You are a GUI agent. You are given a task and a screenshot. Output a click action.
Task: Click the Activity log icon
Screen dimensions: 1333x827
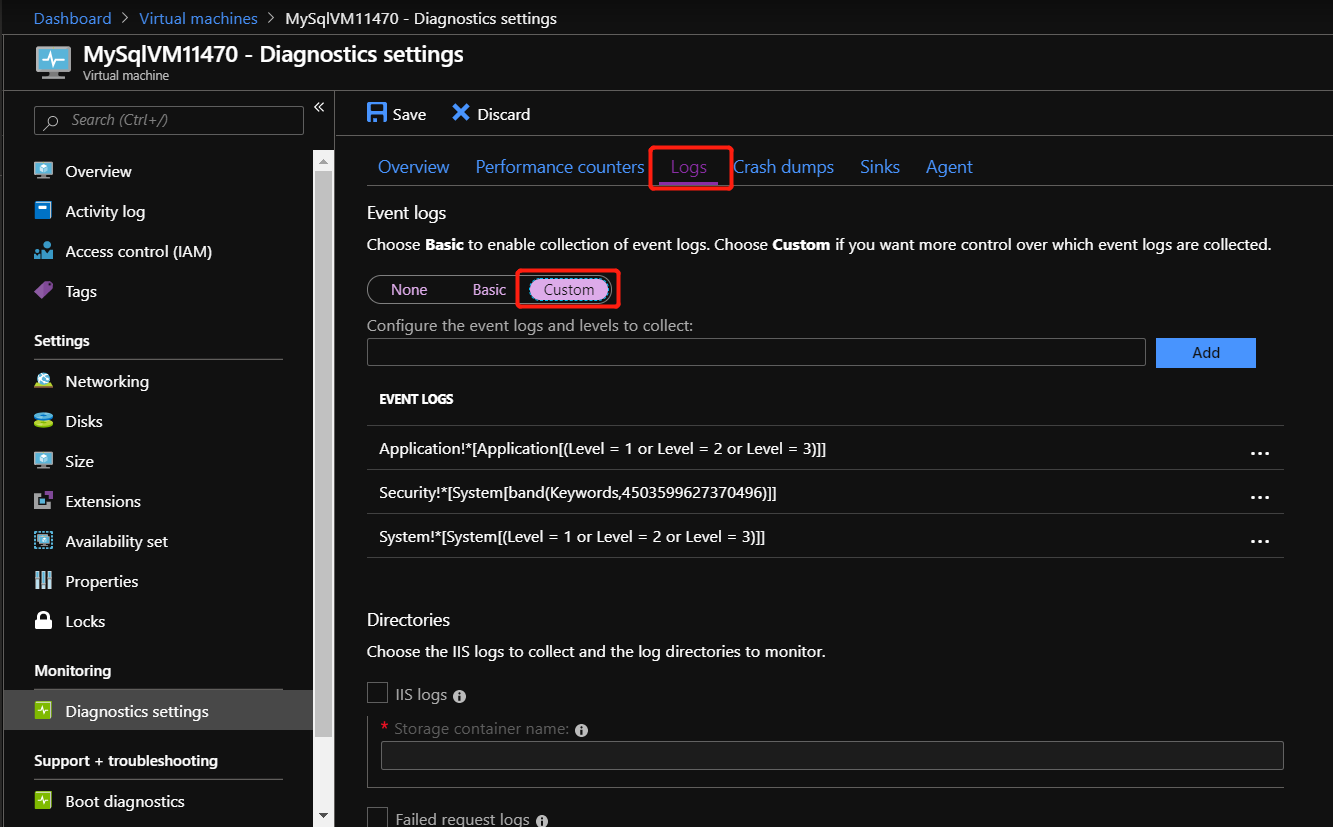(42, 211)
